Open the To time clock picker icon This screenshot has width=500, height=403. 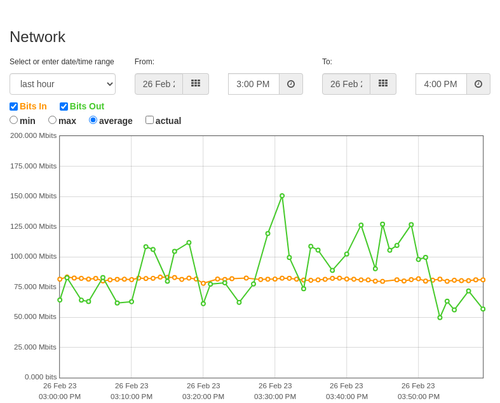click(x=478, y=84)
